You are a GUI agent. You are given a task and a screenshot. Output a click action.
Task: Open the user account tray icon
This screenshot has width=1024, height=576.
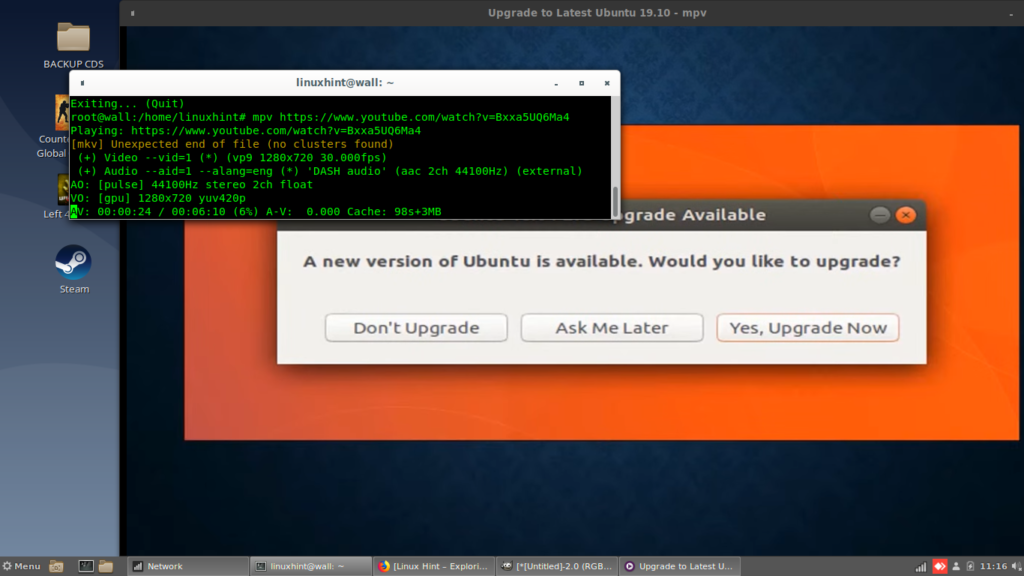(956, 566)
